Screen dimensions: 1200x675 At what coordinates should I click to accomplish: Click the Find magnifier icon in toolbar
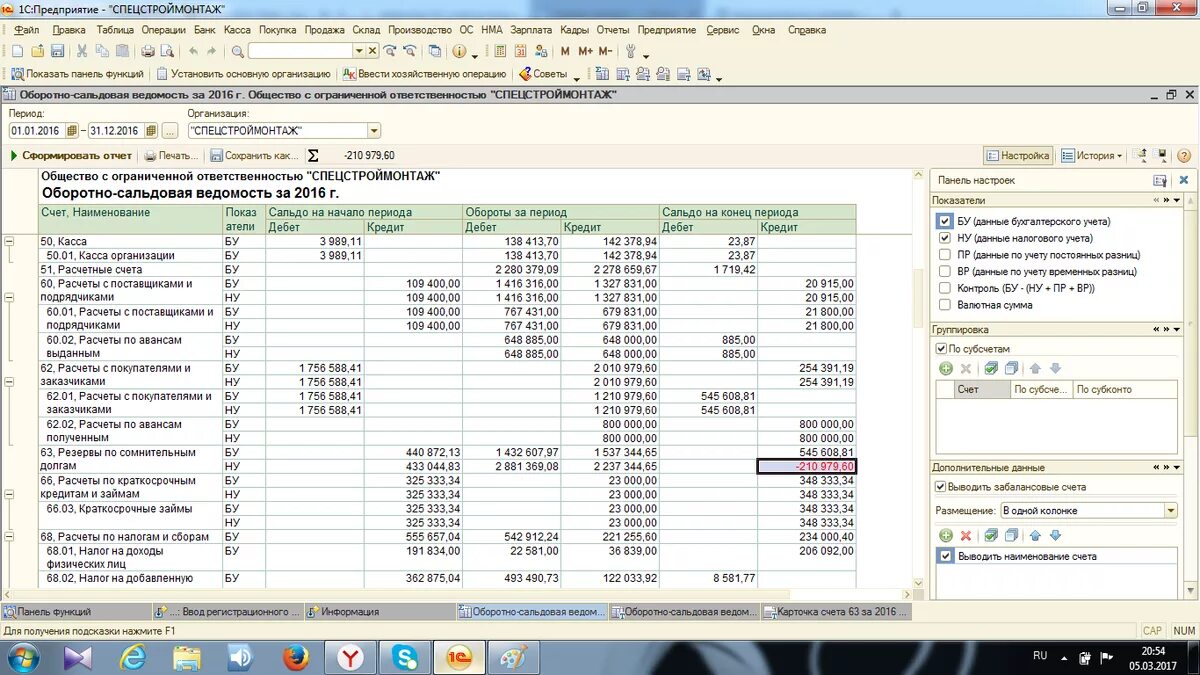pyautogui.click(x=238, y=51)
